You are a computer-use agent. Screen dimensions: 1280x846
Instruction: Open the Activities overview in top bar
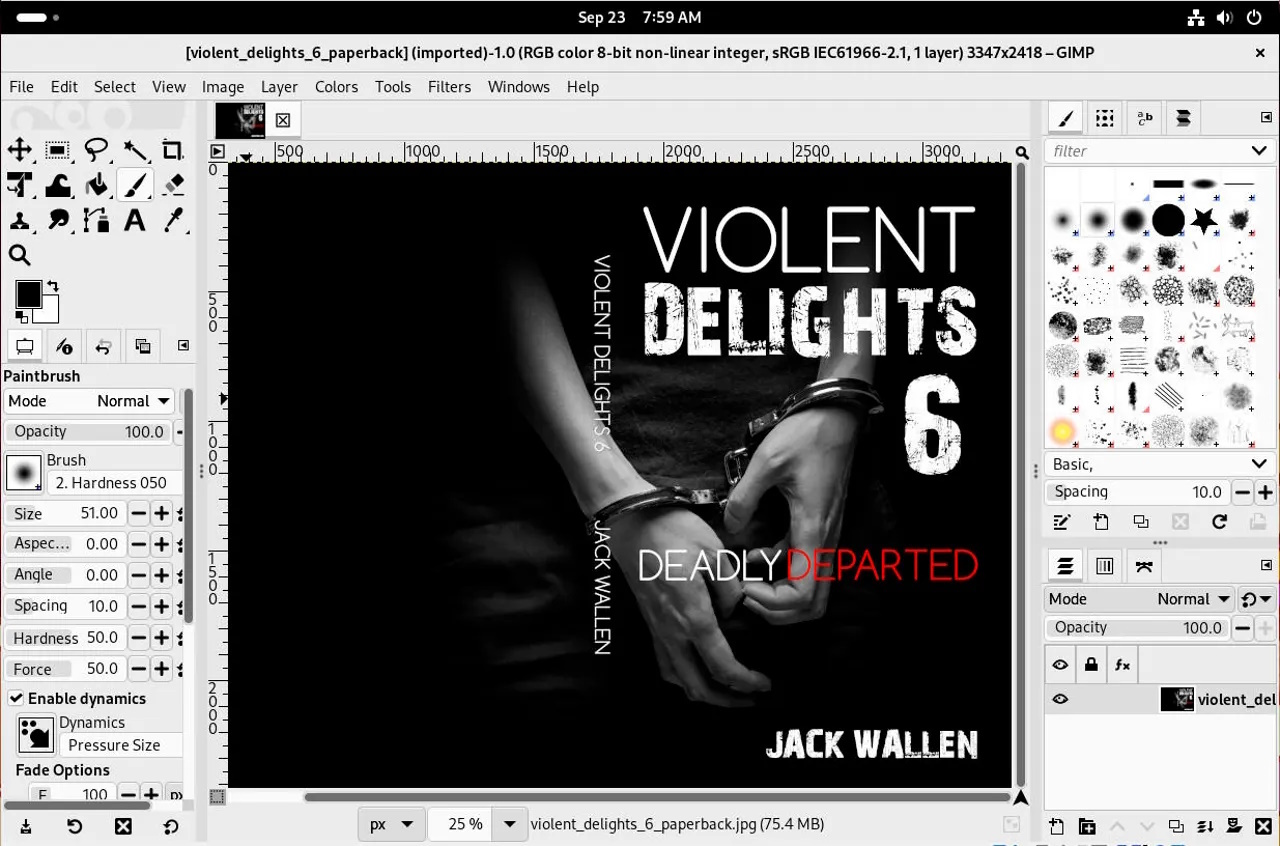38,17
